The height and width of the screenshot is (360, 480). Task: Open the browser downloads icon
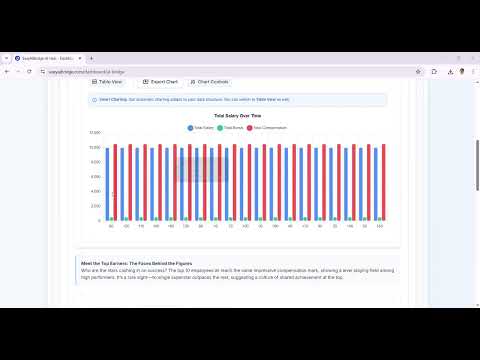click(450, 71)
